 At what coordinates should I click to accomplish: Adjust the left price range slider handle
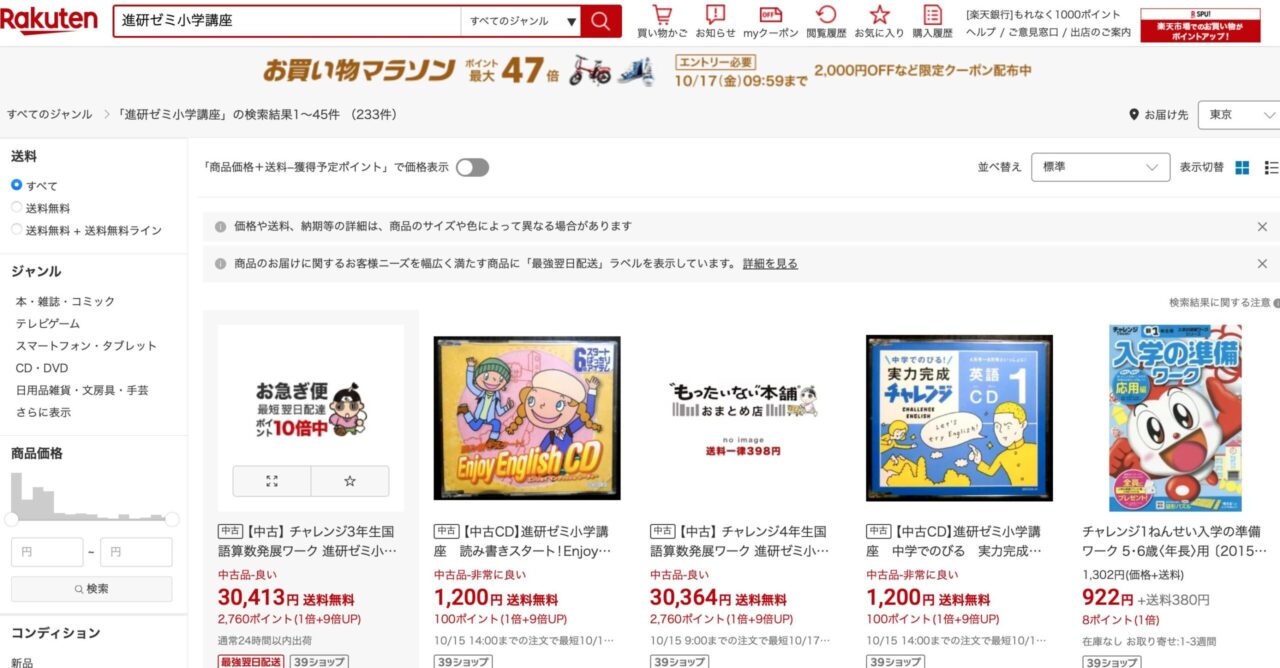click(x=12, y=519)
